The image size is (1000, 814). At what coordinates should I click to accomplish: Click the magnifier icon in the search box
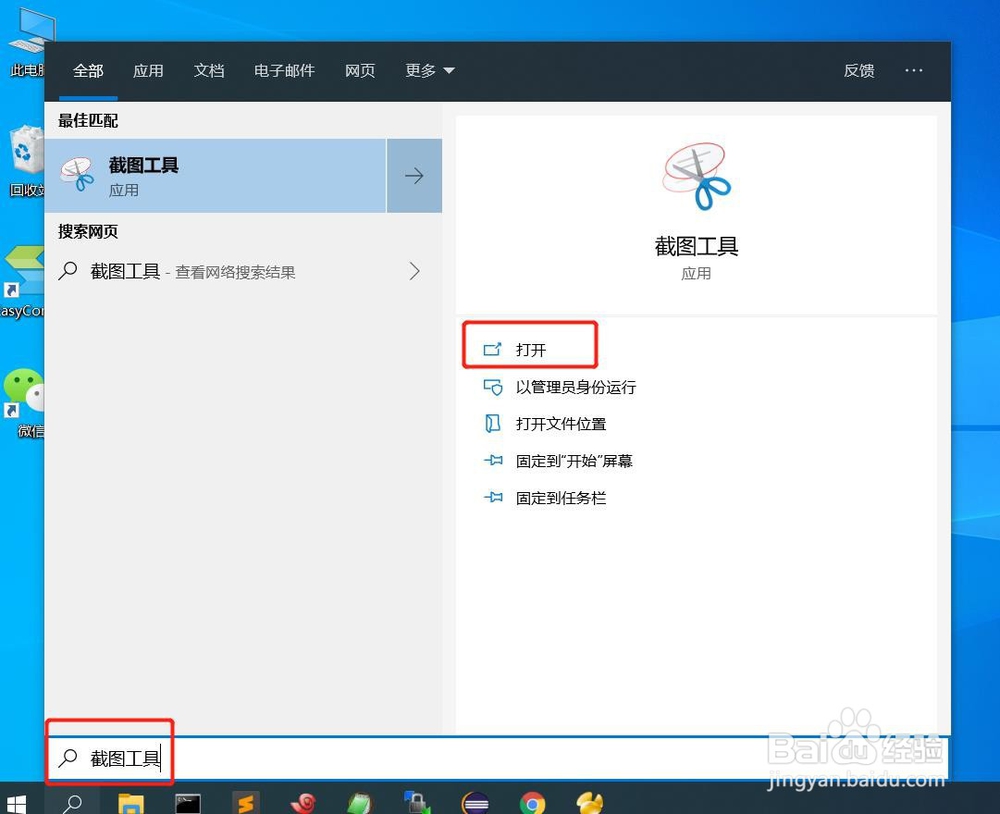point(68,758)
